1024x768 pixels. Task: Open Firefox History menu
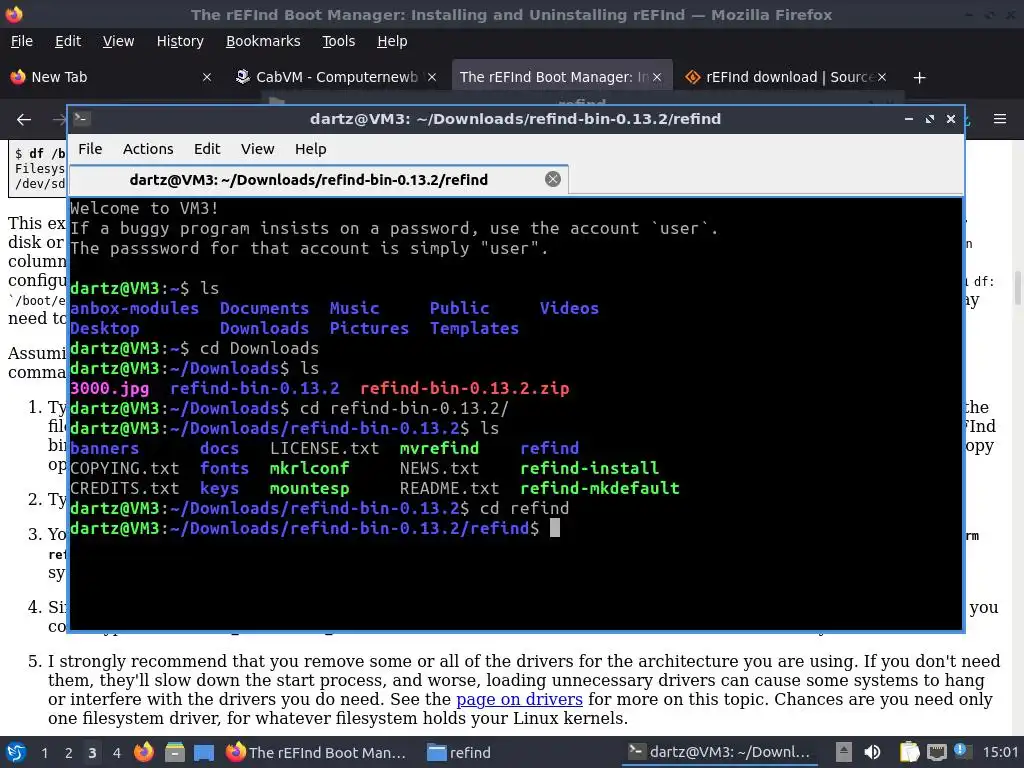180,41
